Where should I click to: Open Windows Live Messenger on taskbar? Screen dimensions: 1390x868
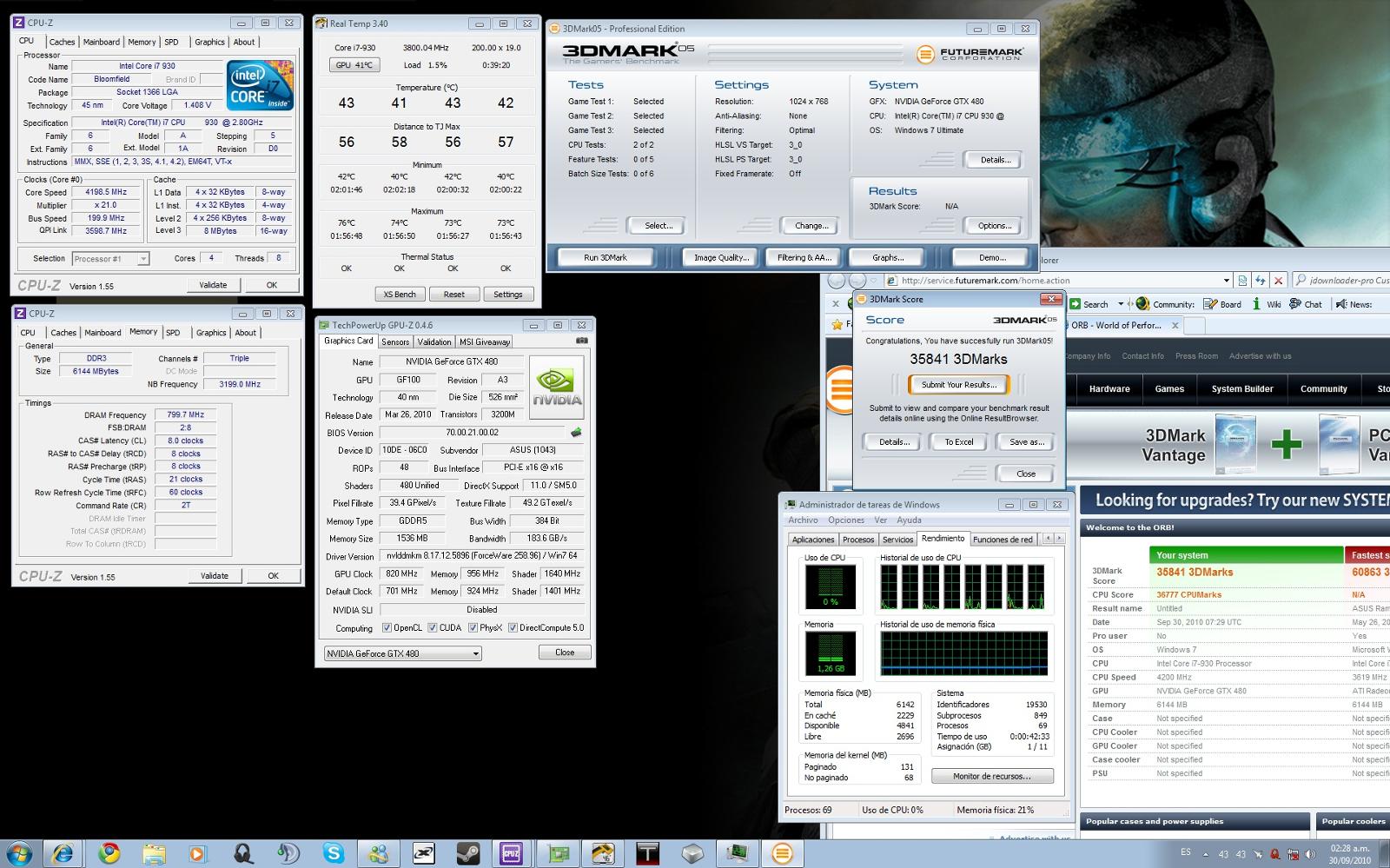[x=378, y=853]
